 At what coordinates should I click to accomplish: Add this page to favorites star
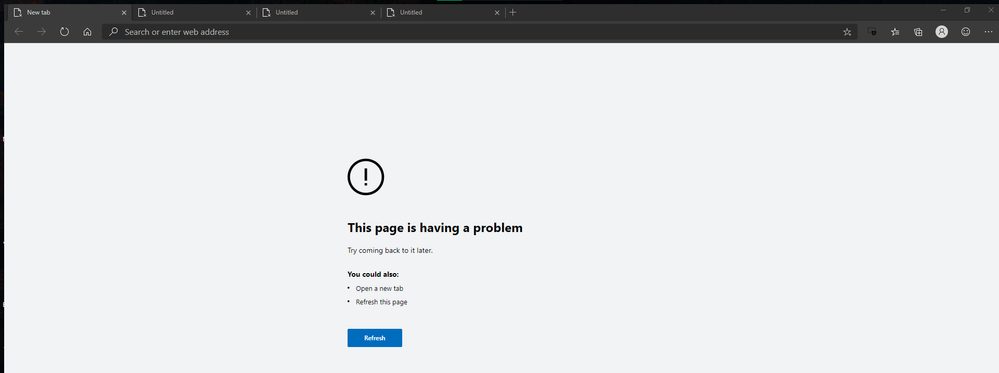point(847,32)
